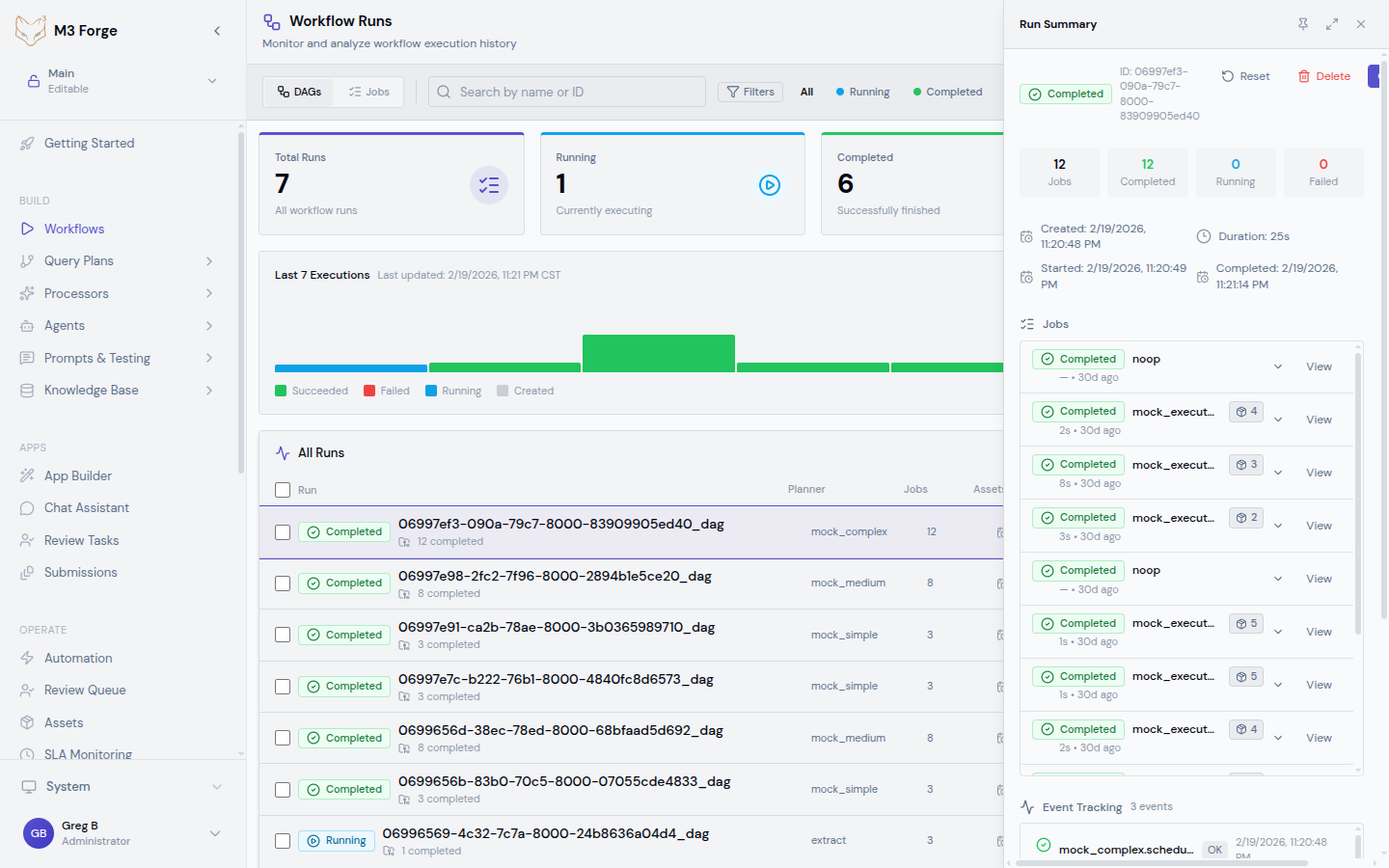
Task: Pin the Run Summary panel
Action: click(x=1302, y=23)
